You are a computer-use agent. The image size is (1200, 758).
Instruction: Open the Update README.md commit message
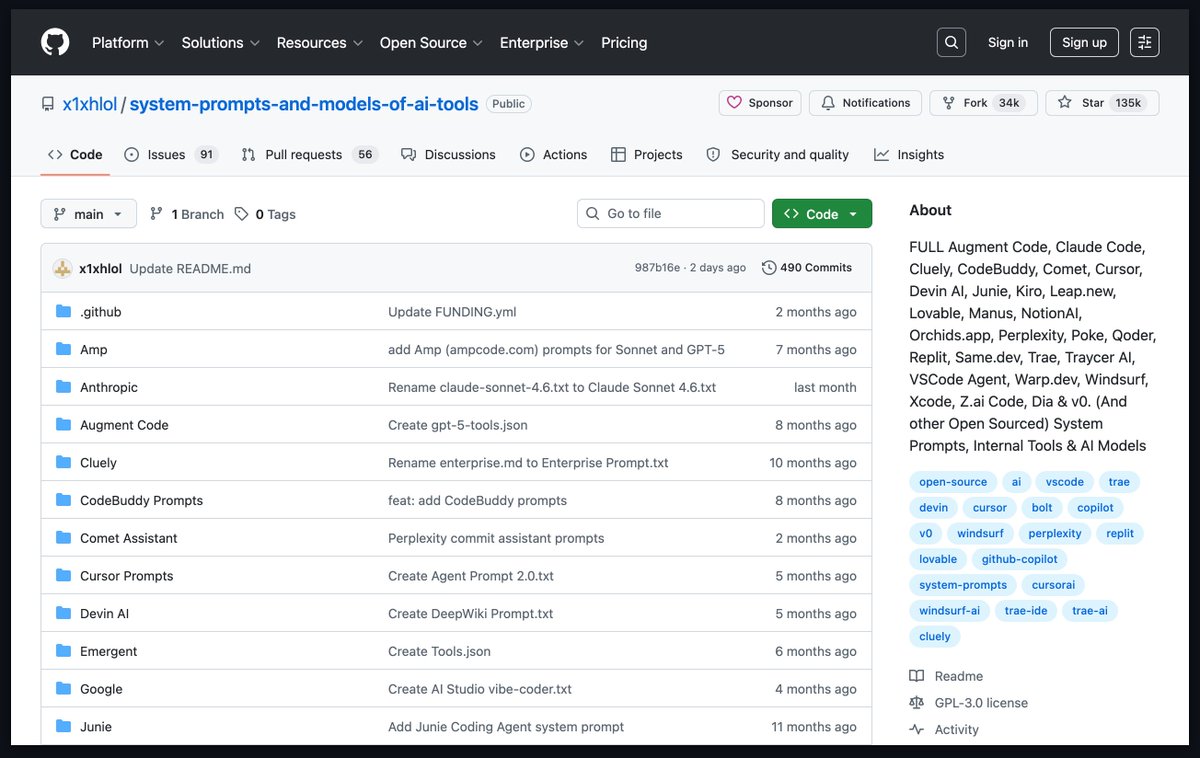point(190,268)
